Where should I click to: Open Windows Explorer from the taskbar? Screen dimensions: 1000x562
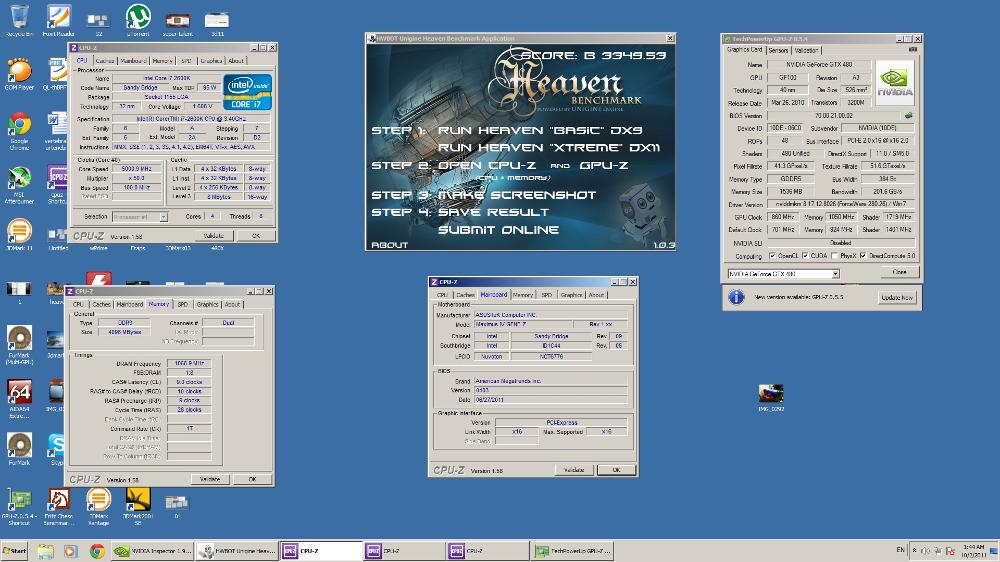point(45,551)
